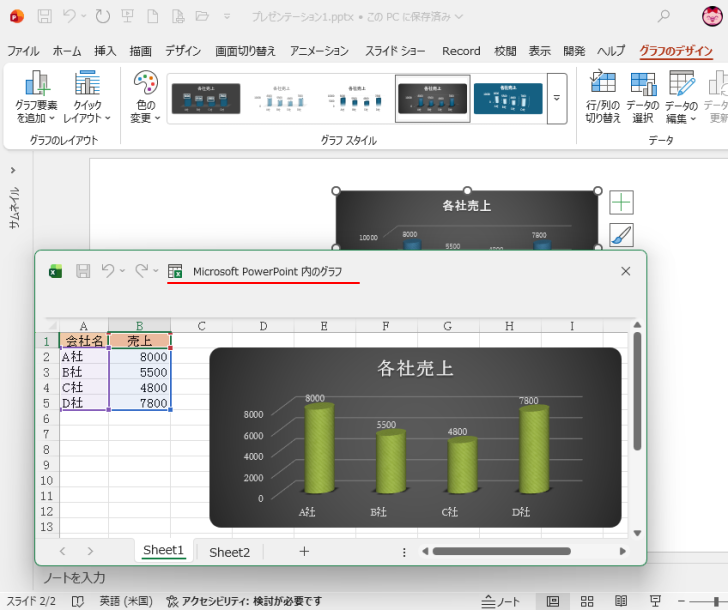Apply the second light chart style thumbnail

[x=281, y=98]
